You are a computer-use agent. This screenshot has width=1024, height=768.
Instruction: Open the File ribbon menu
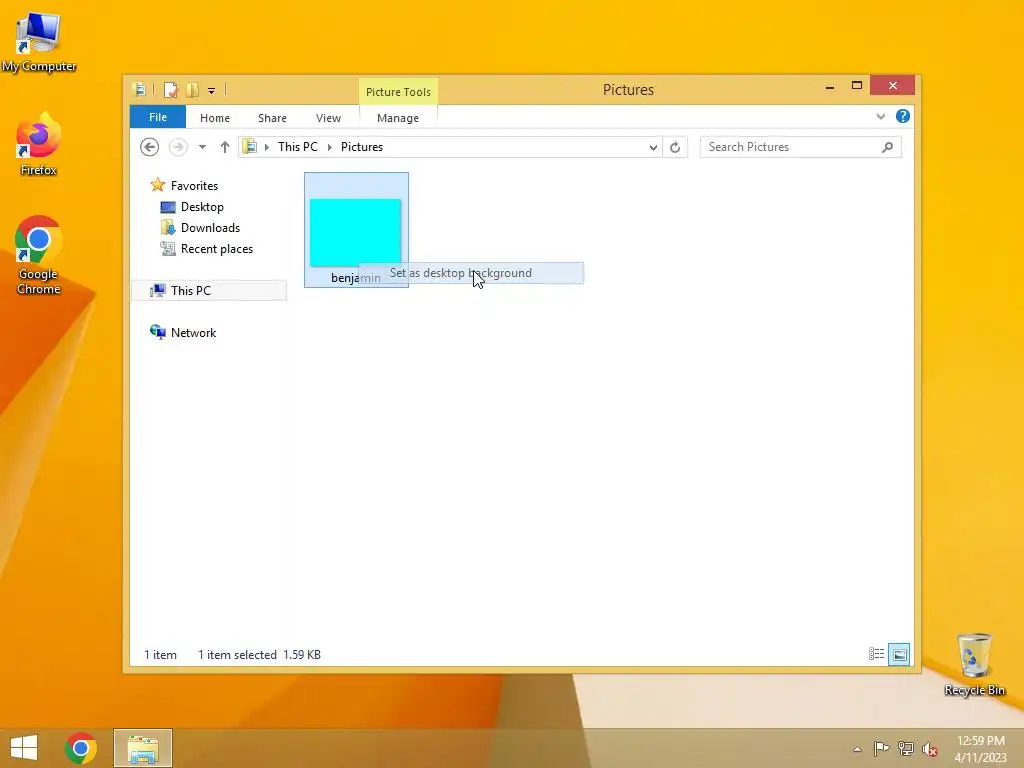point(157,117)
